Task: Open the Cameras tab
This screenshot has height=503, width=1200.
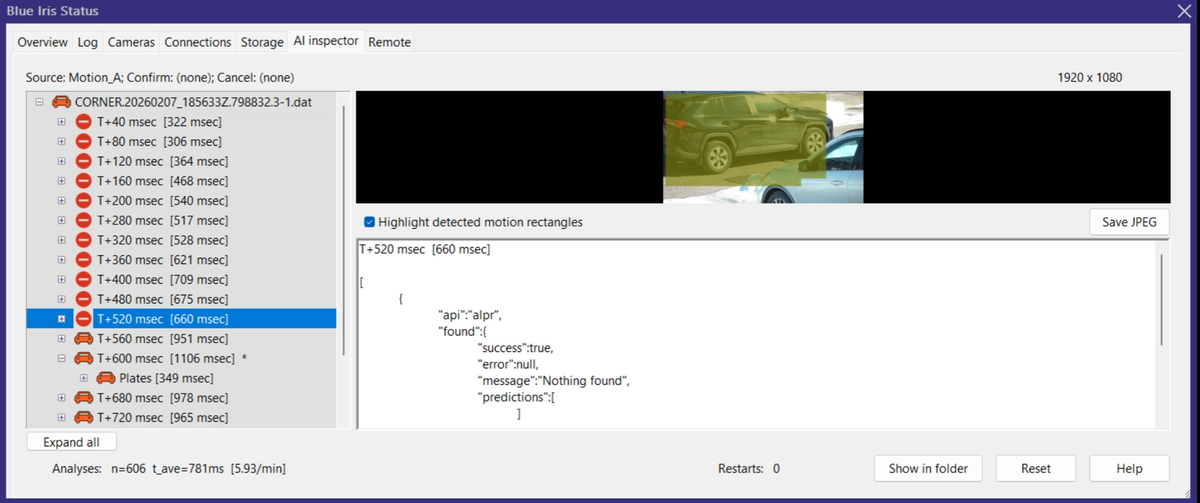Action: coord(131,42)
